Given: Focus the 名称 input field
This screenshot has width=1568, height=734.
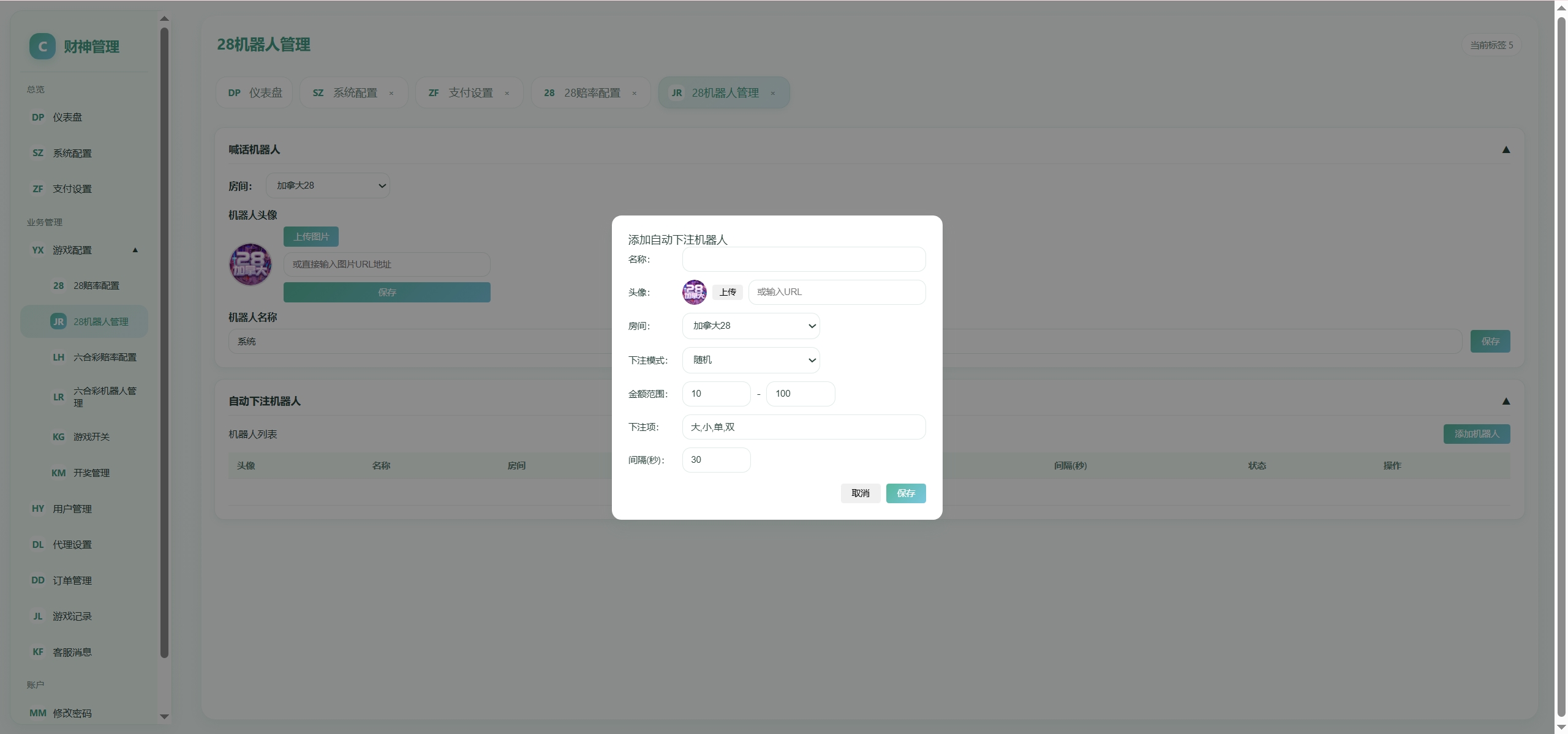Looking at the screenshot, I should [804, 259].
